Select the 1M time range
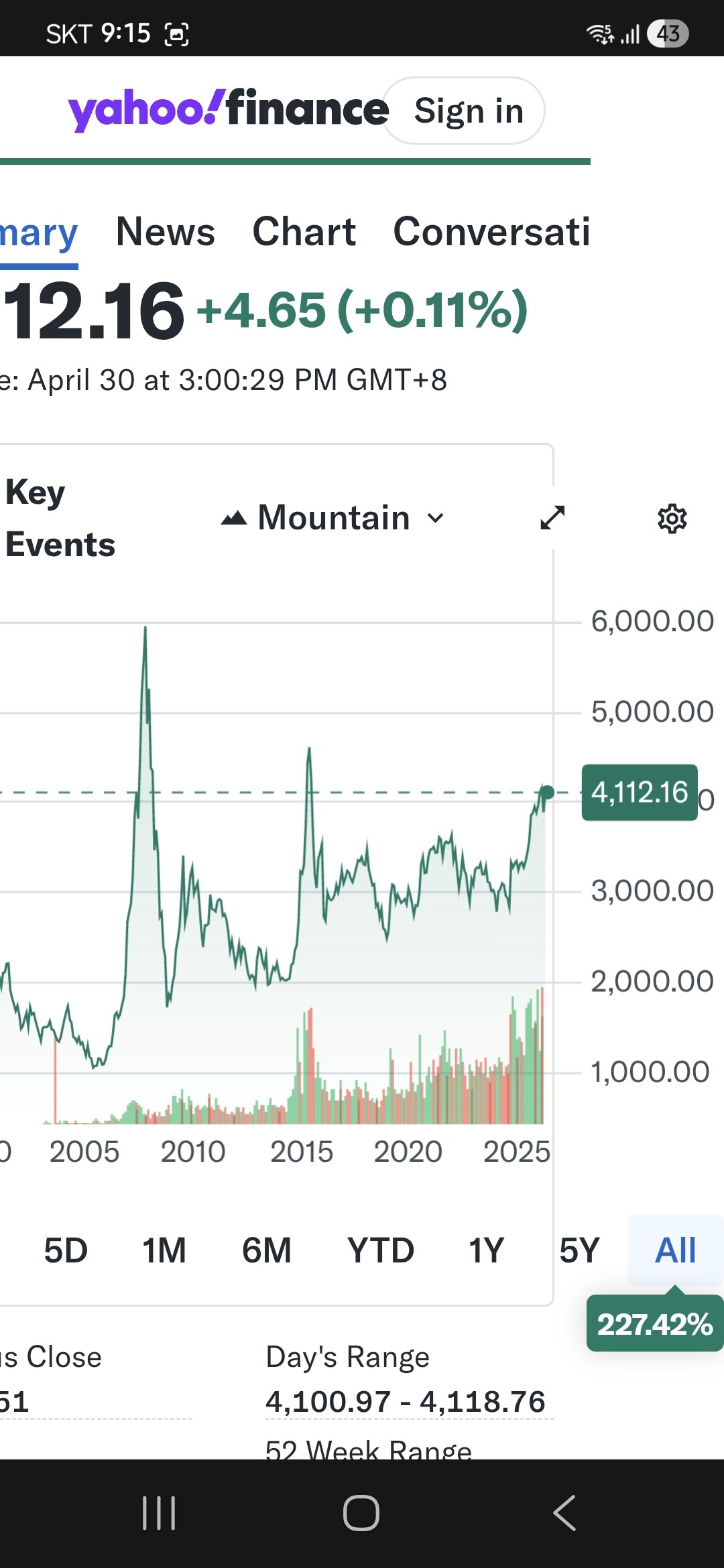The height and width of the screenshot is (1568, 724). click(x=164, y=1250)
